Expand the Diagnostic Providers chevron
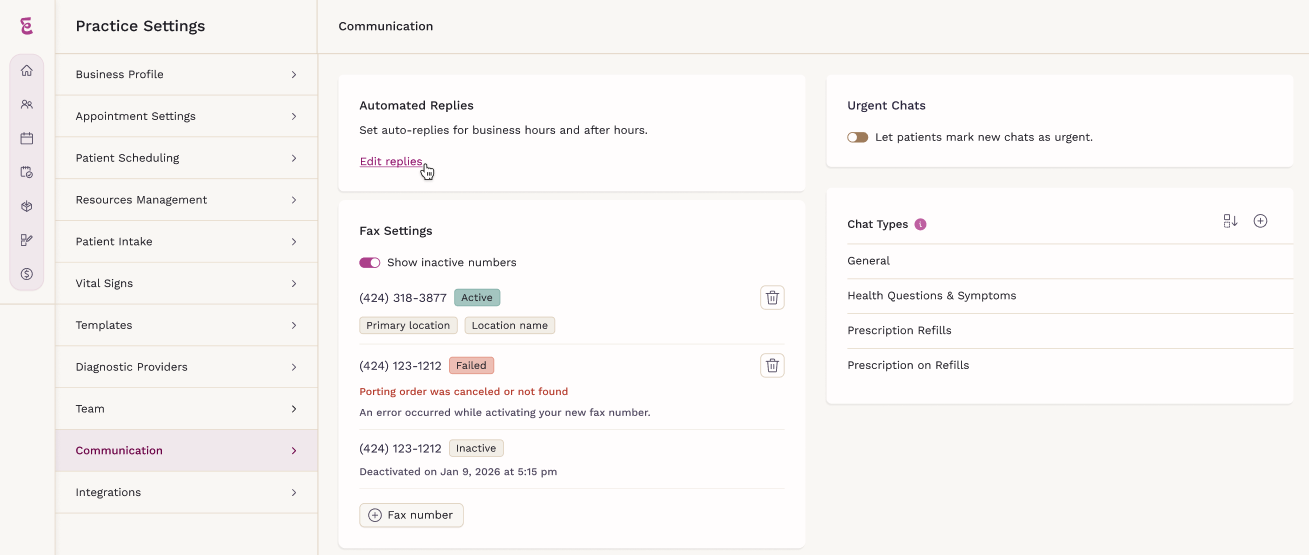1309x555 pixels. tap(294, 367)
